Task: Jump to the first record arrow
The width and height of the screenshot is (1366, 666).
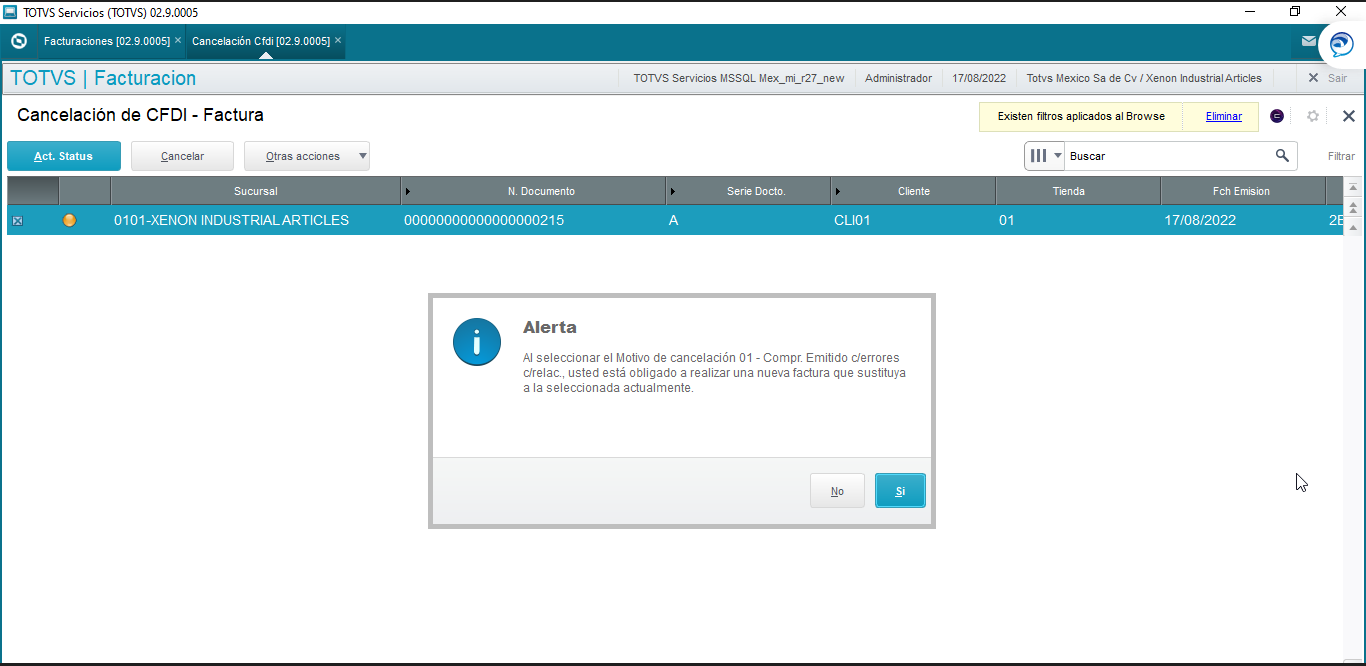Action: pos(1353,188)
